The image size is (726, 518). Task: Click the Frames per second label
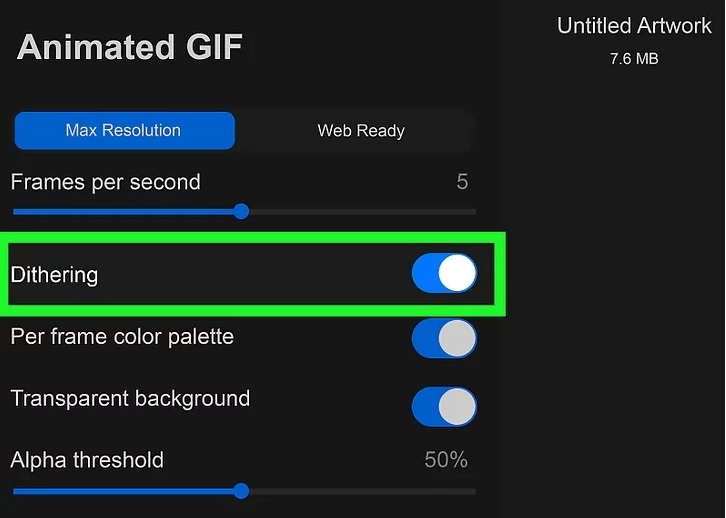point(105,182)
